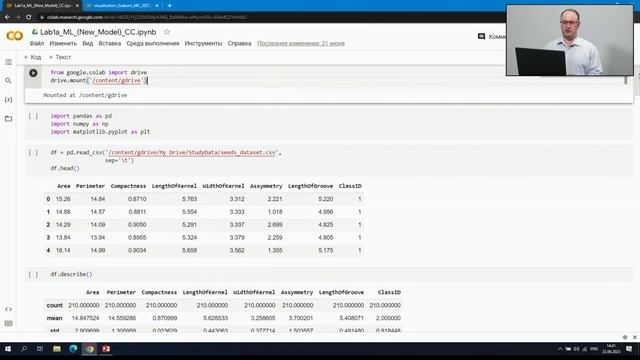Open File Explorer from taskbar

coord(57,349)
